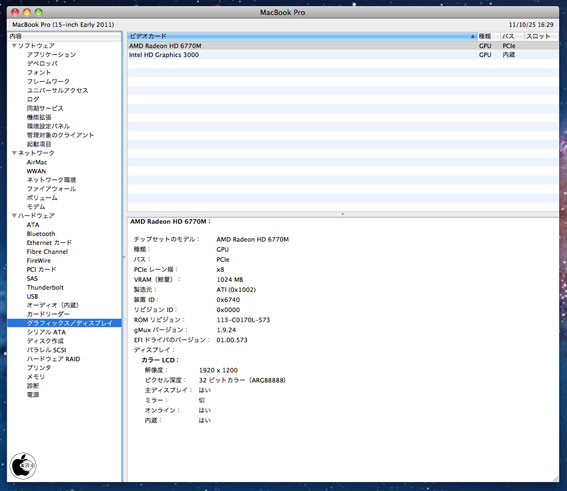
Task: Open ログ in the sidebar
Action: coord(33,99)
